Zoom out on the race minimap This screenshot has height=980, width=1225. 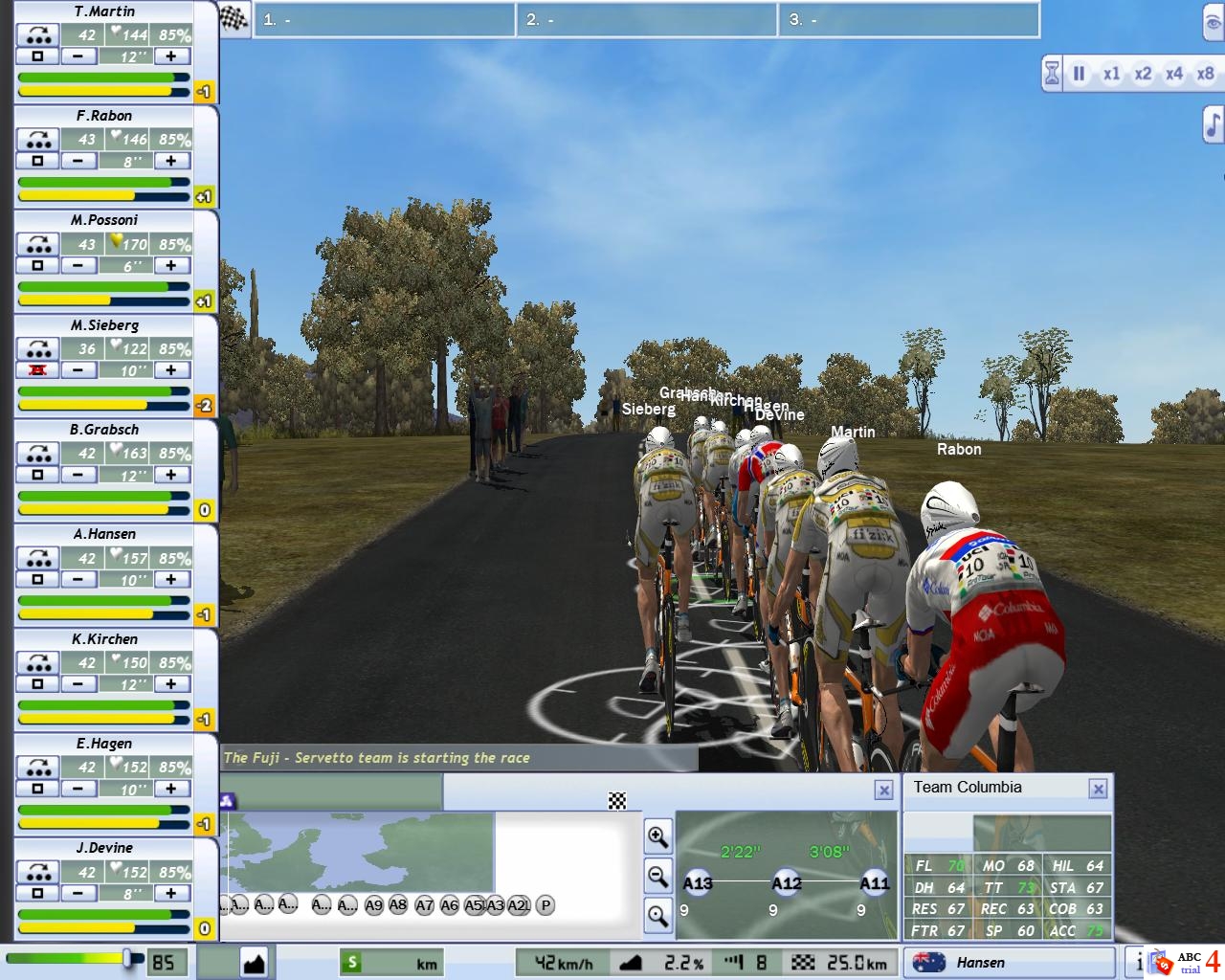coord(657,876)
